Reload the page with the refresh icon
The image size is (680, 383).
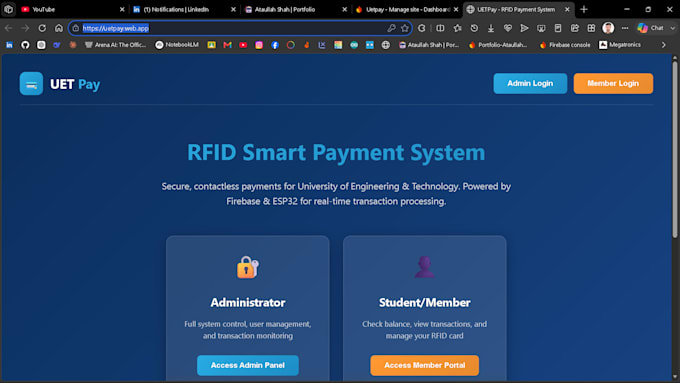42,28
